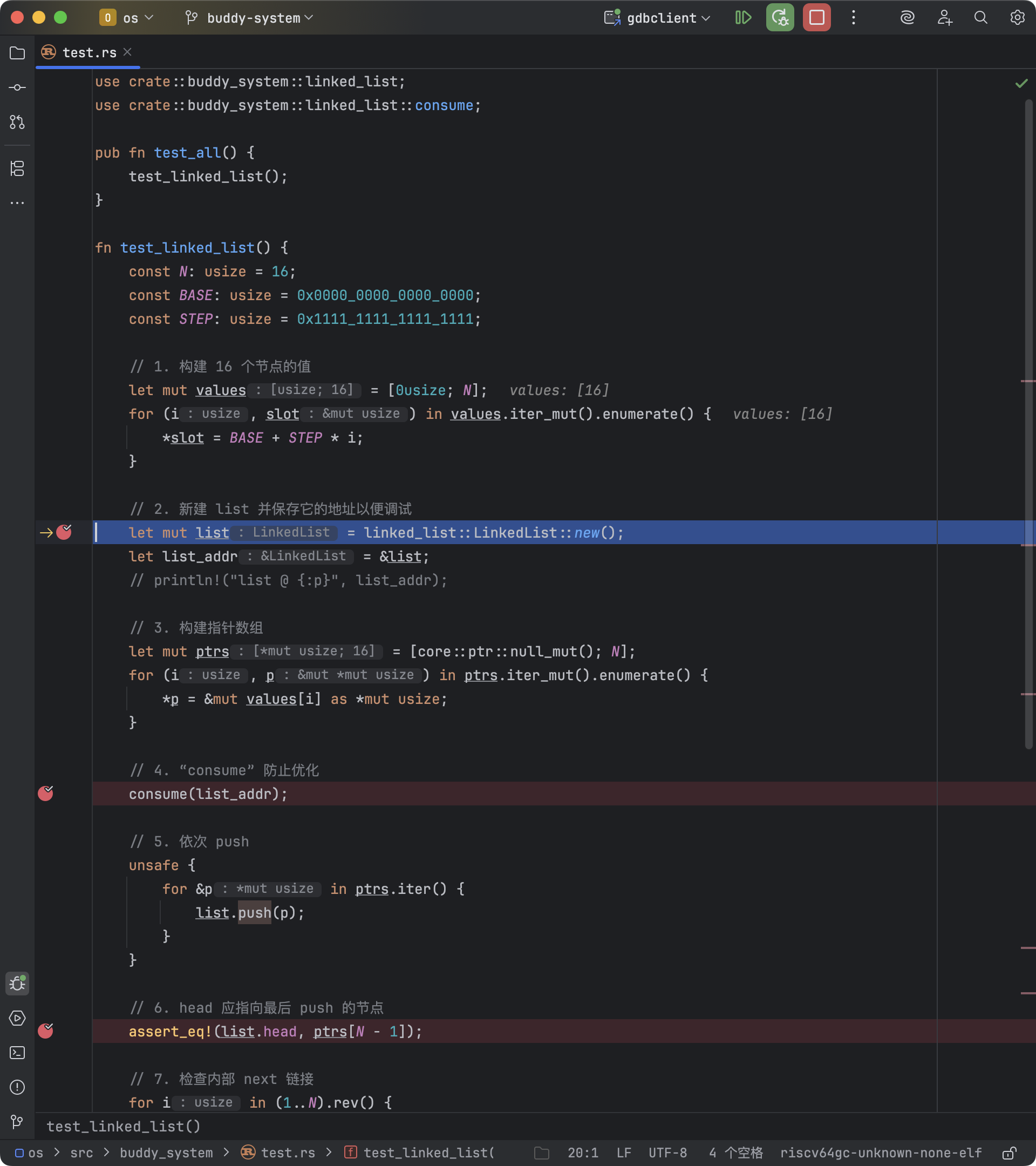Screen dimensions: 1036x1166
Task: Open the Pull Requests tool window
Action: (17, 121)
